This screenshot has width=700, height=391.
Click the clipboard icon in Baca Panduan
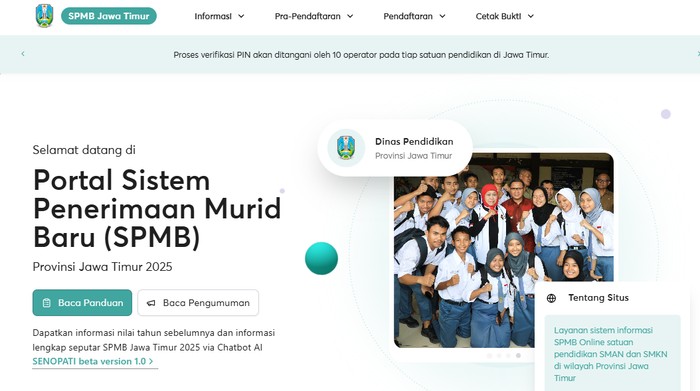click(46, 303)
